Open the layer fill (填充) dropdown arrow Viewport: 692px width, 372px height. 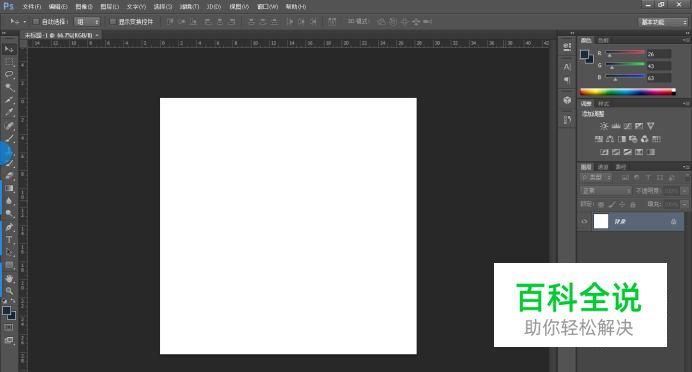click(x=684, y=204)
